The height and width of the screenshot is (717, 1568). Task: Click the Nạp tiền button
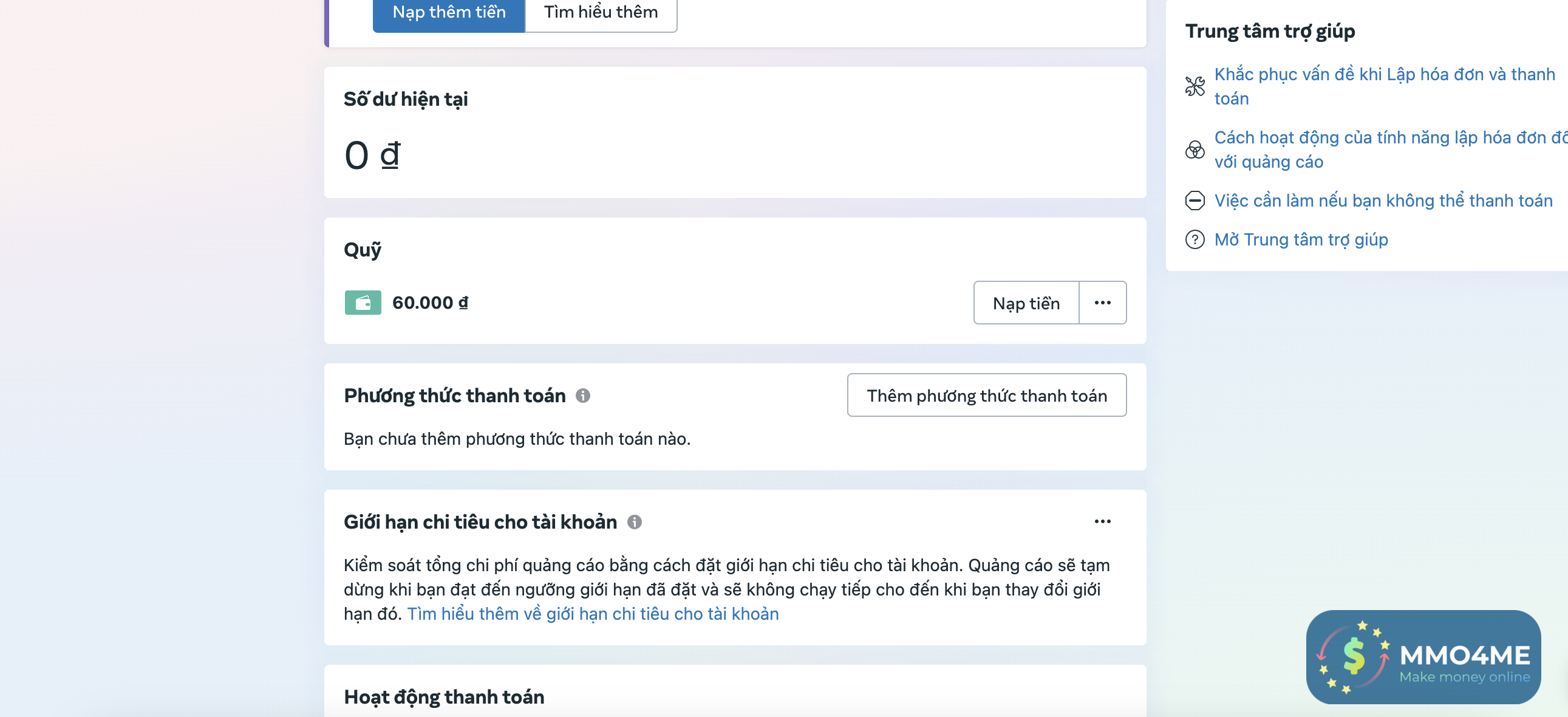[x=1026, y=303]
